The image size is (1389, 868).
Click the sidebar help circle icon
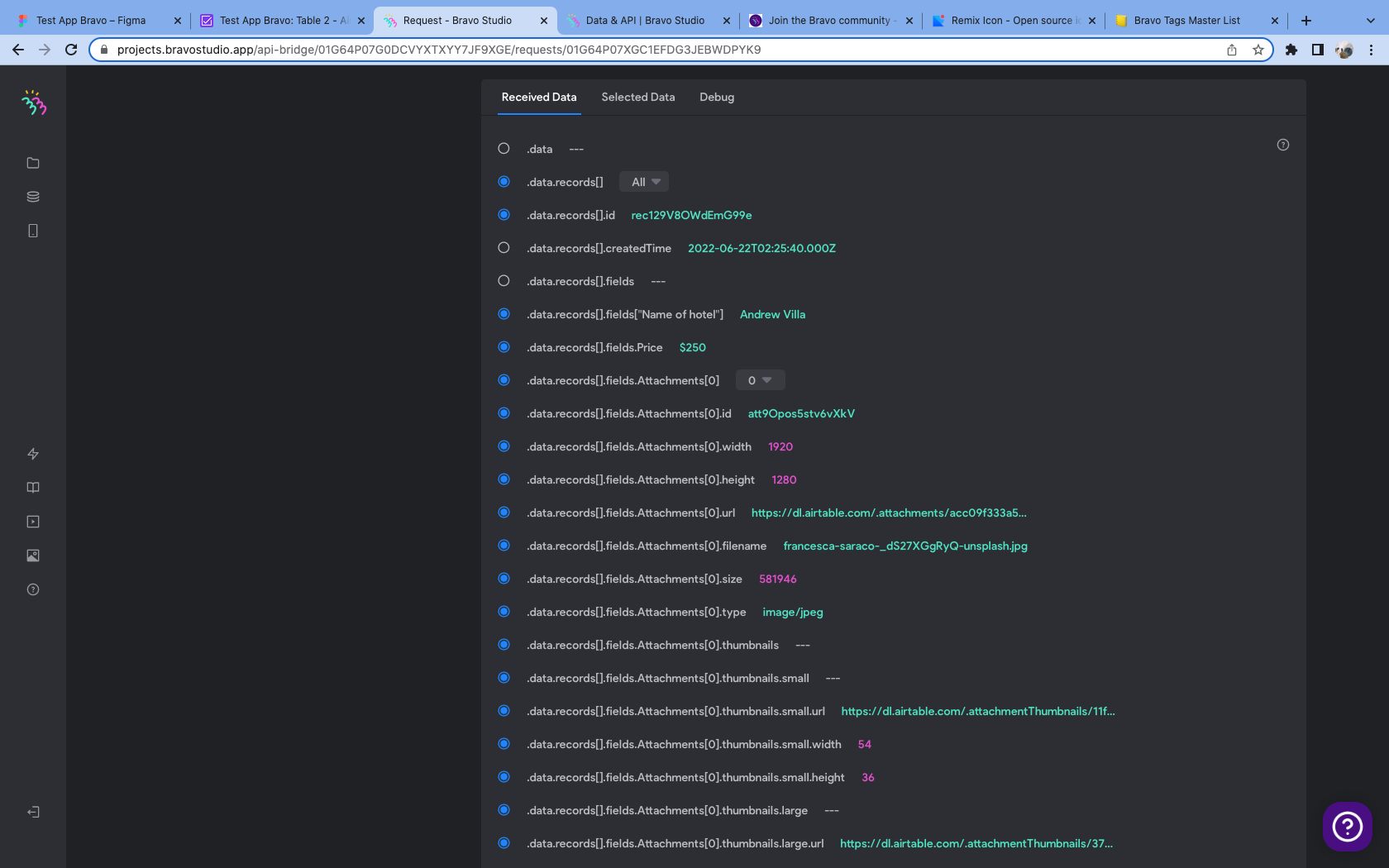33,589
